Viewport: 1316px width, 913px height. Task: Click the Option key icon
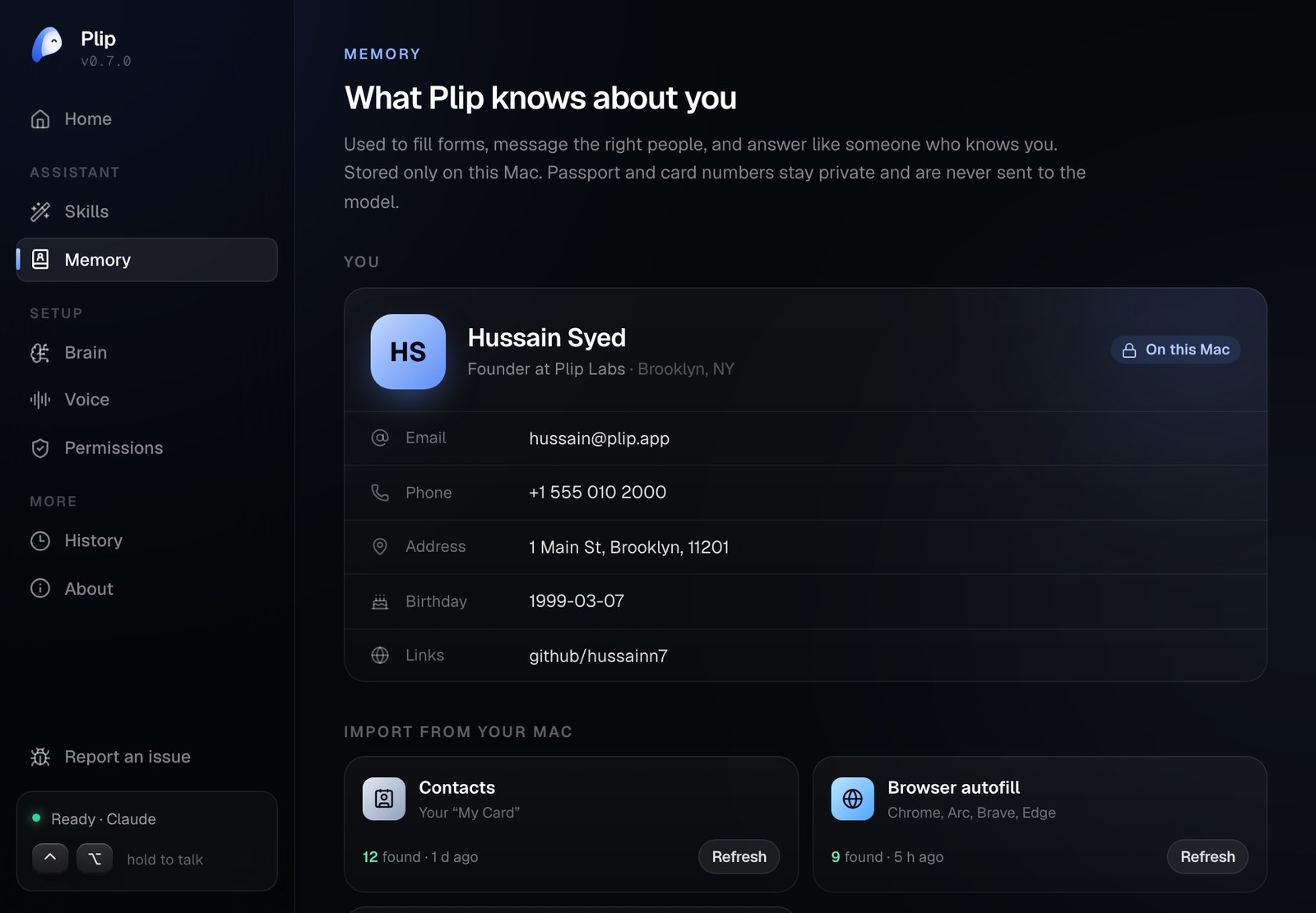[95, 859]
